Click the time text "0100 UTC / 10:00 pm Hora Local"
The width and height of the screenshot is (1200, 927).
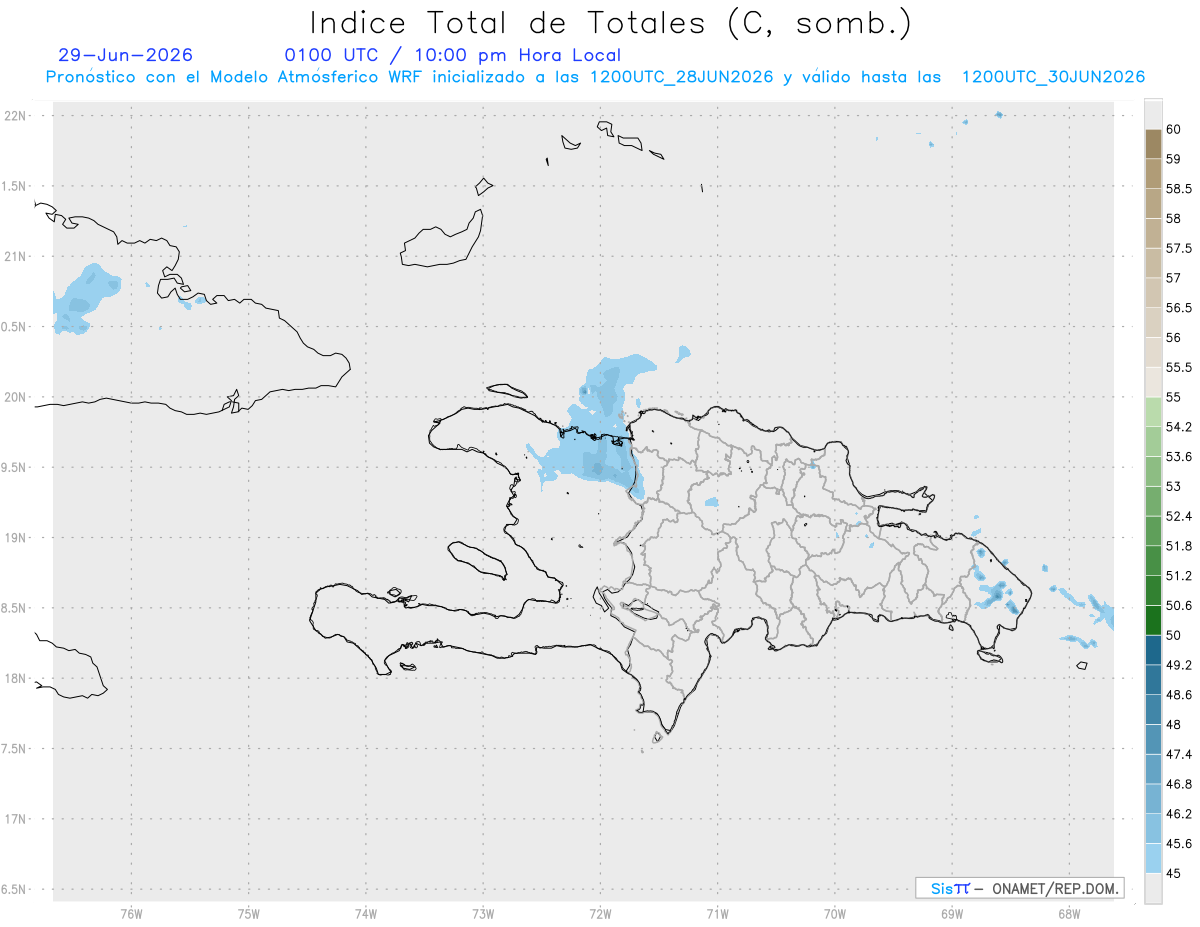[453, 56]
